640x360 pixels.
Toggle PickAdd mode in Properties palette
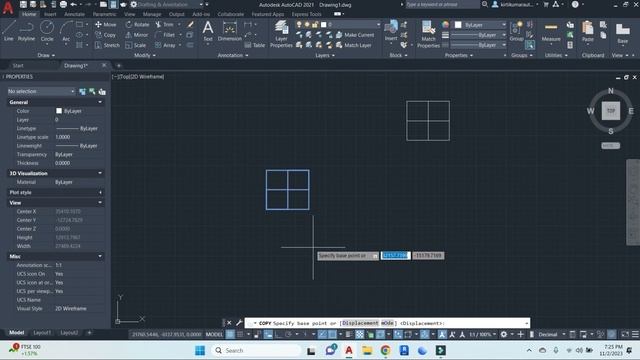82,91
